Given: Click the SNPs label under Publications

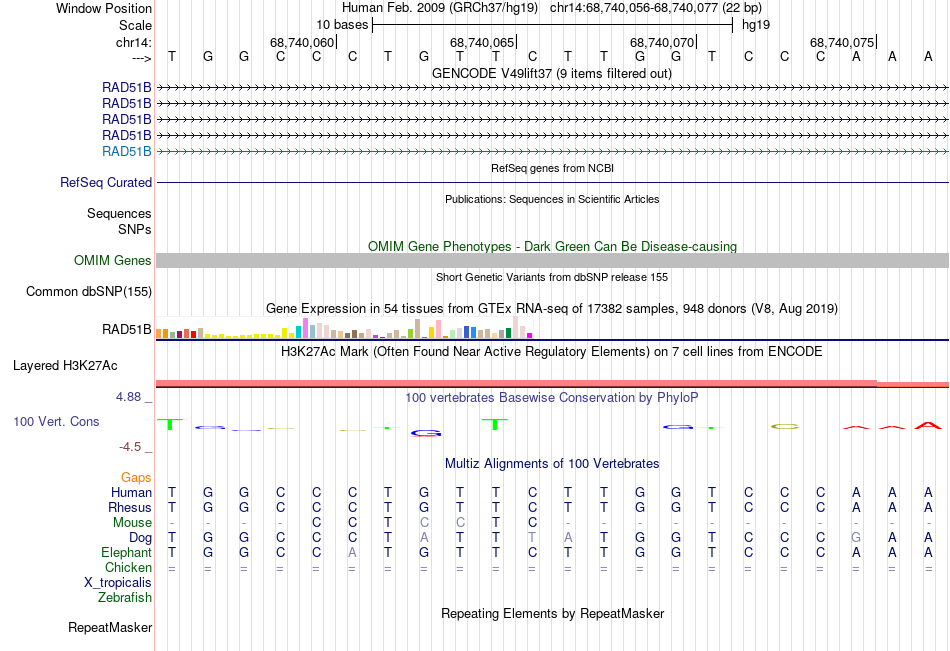Looking at the screenshot, I should pyautogui.click(x=135, y=229).
